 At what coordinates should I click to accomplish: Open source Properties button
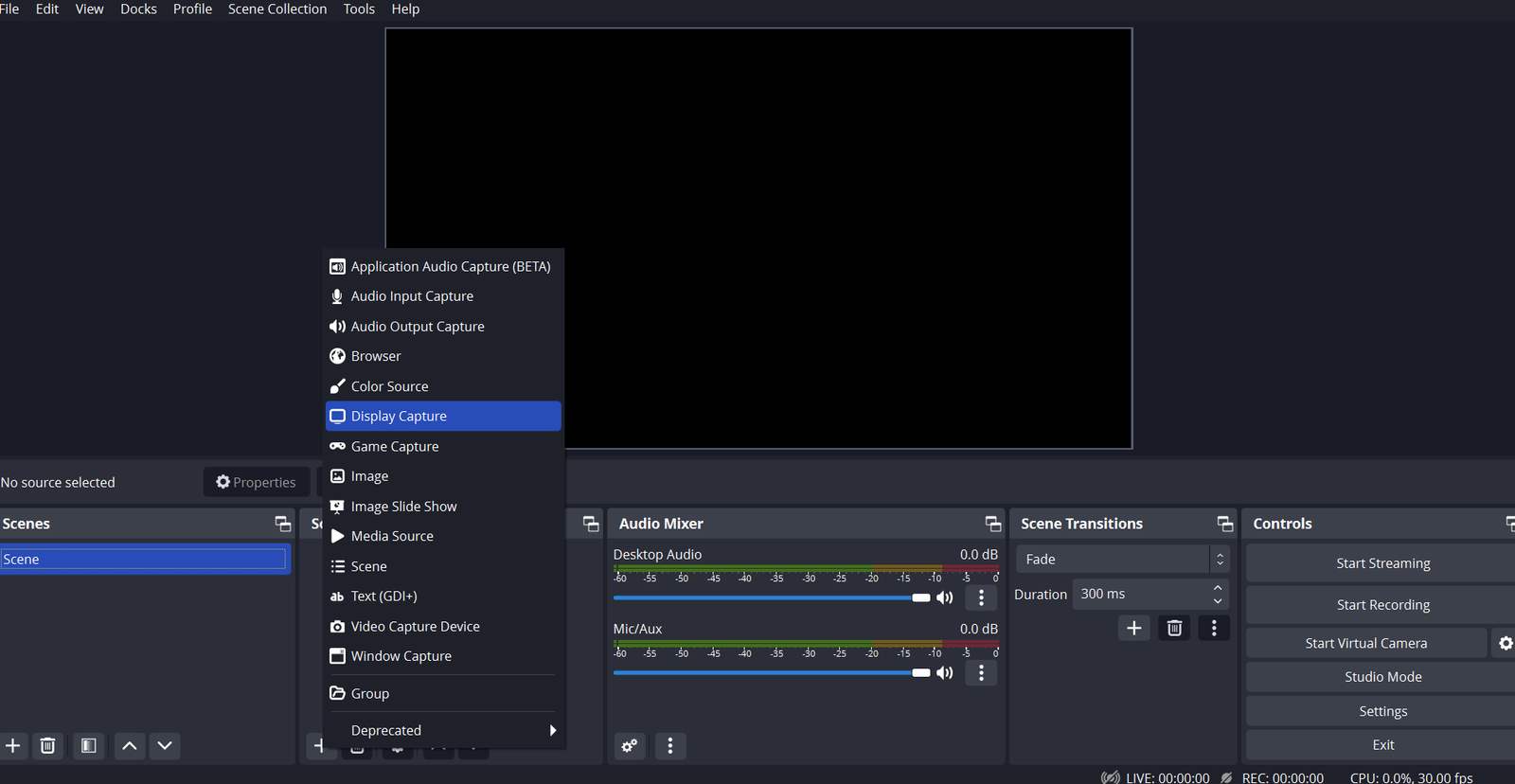point(256,482)
